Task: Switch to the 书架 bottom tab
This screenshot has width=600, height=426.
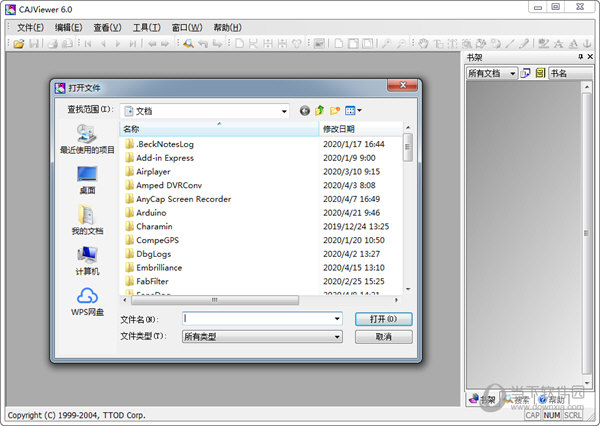Action: pos(483,400)
